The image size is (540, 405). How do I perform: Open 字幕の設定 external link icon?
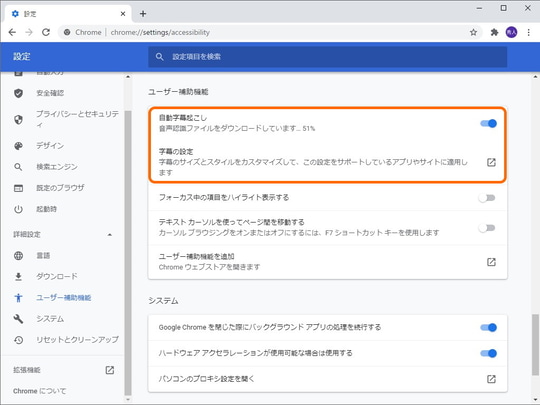(x=491, y=162)
